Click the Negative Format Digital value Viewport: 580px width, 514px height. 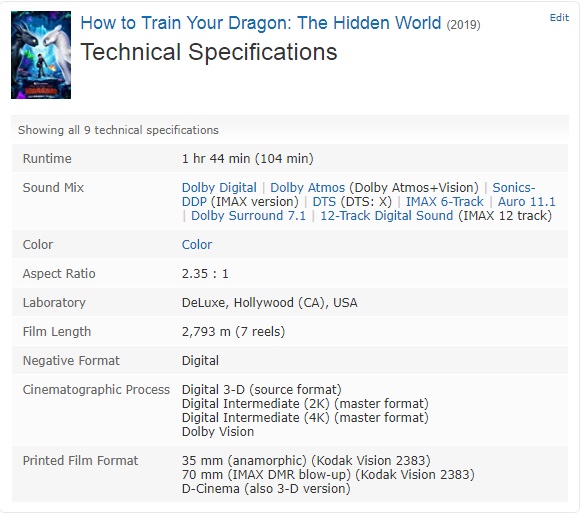tap(200, 361)
